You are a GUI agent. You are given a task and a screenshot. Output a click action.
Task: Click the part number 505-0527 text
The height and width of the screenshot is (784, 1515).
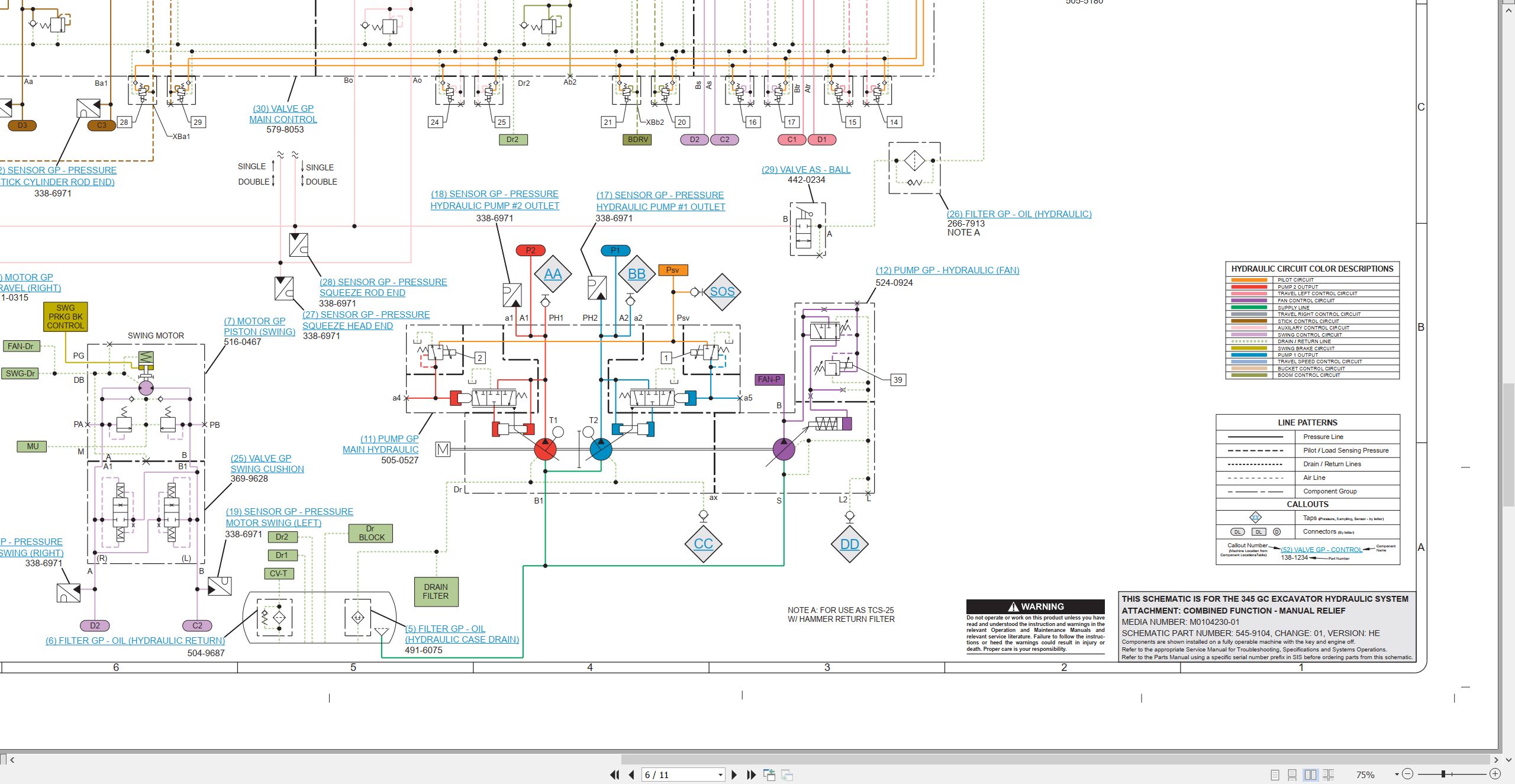pyautogui.click(x=399, y=460)
